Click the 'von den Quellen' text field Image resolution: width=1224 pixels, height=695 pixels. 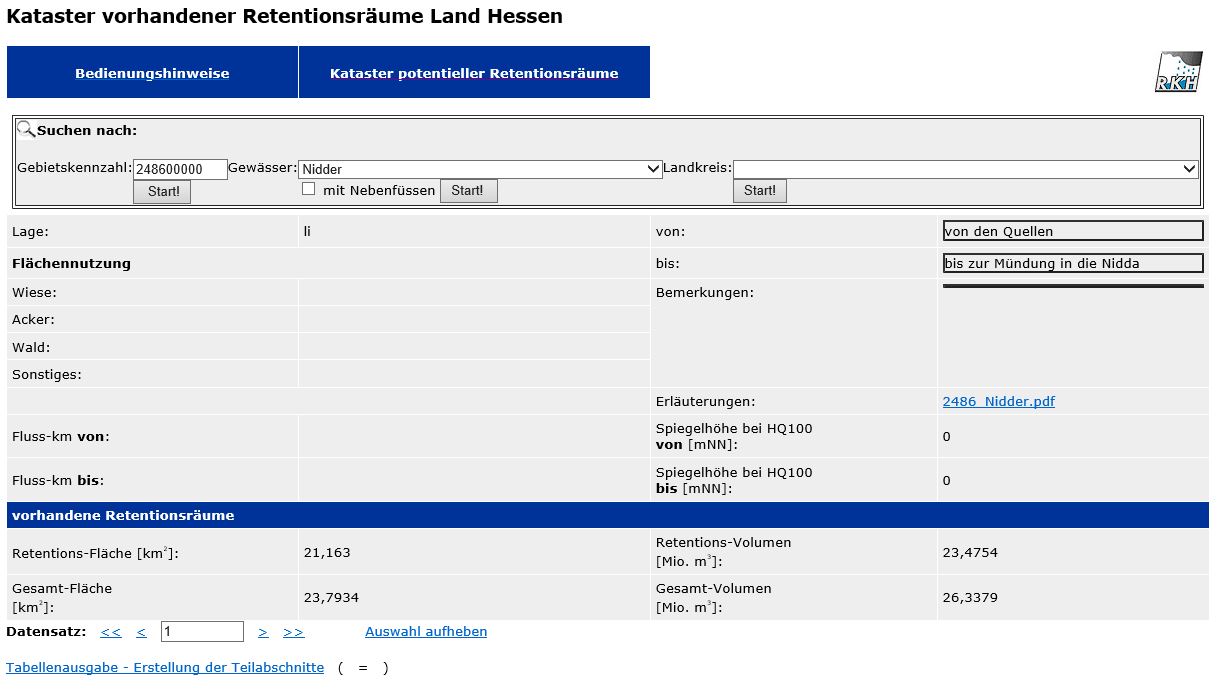[1072, 231]
